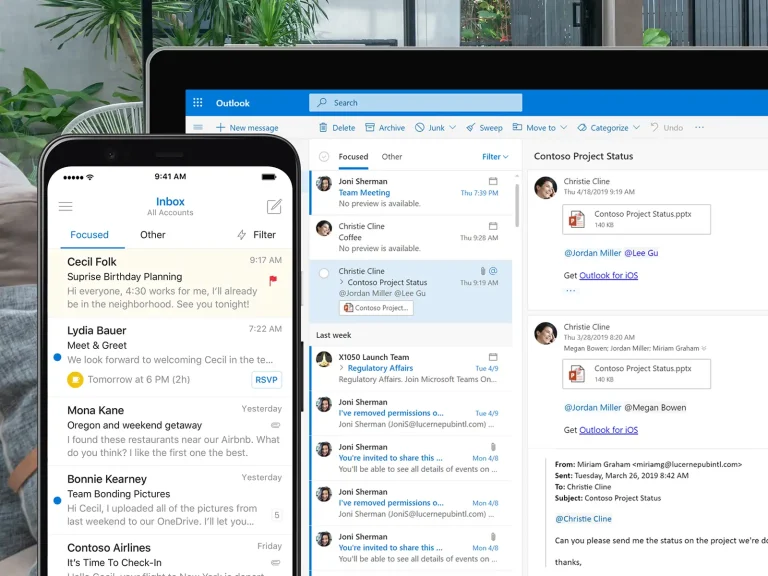Click the calendar icon on X1050 Launch Team email

click(493, 357)
